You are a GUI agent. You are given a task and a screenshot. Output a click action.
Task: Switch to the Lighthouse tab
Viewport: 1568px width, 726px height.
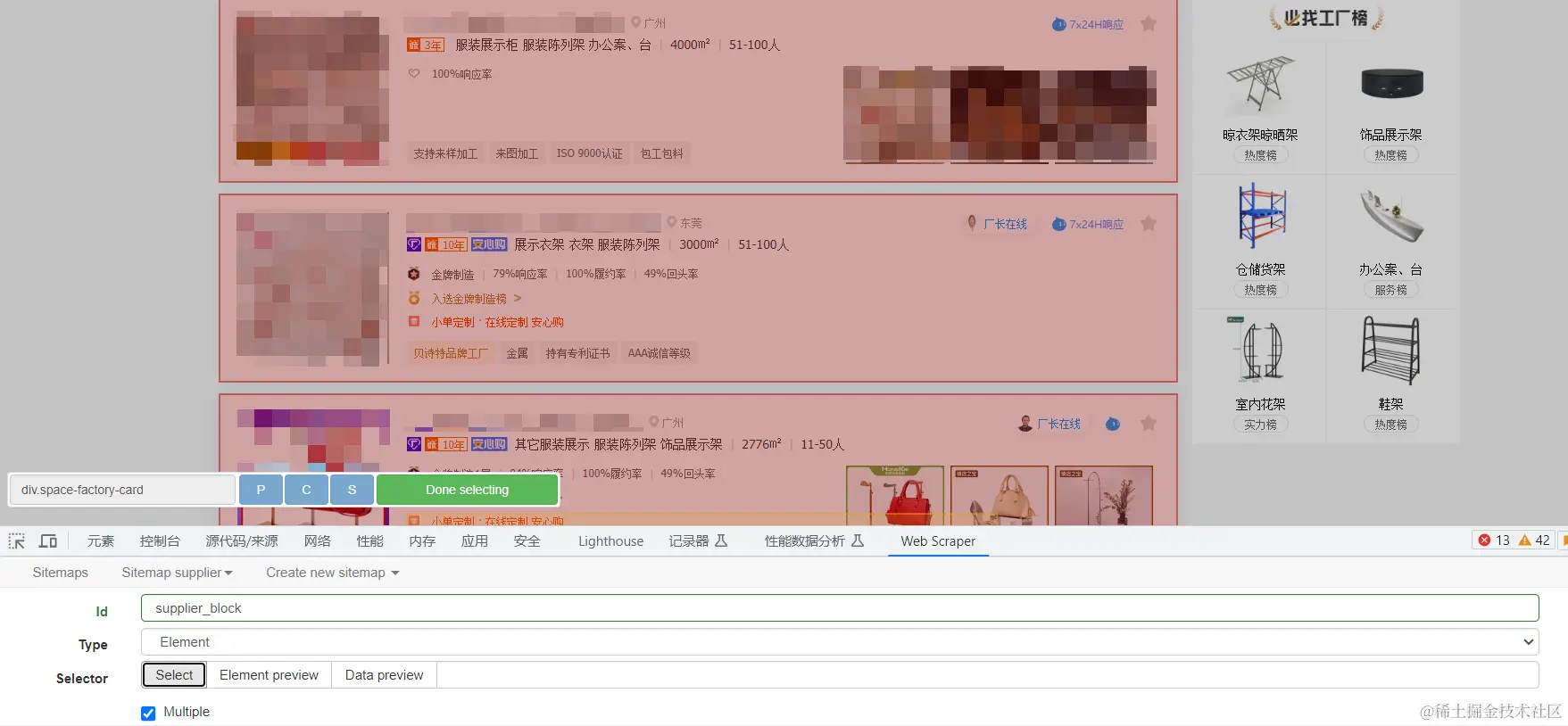click(610, 540)
